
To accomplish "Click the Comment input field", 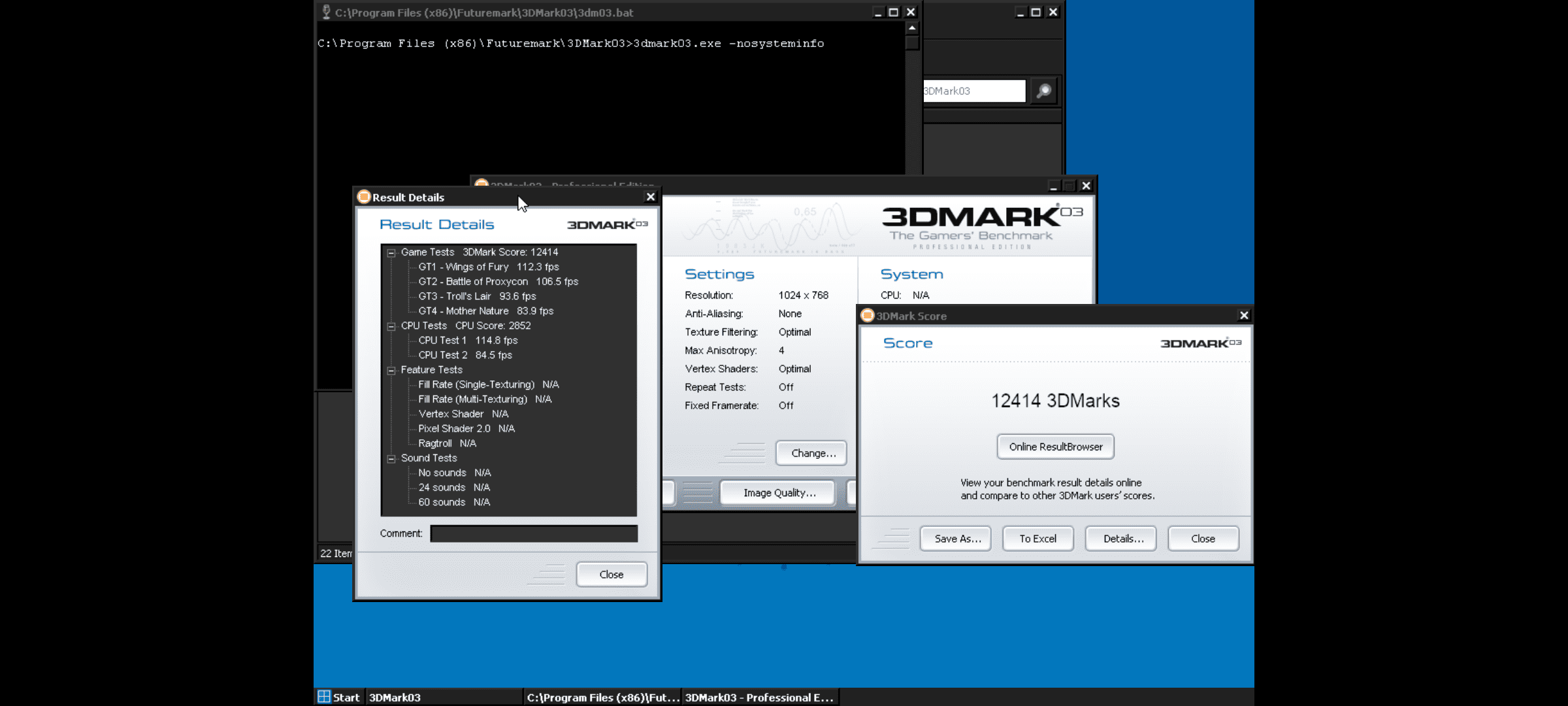I will coord(534,533).
